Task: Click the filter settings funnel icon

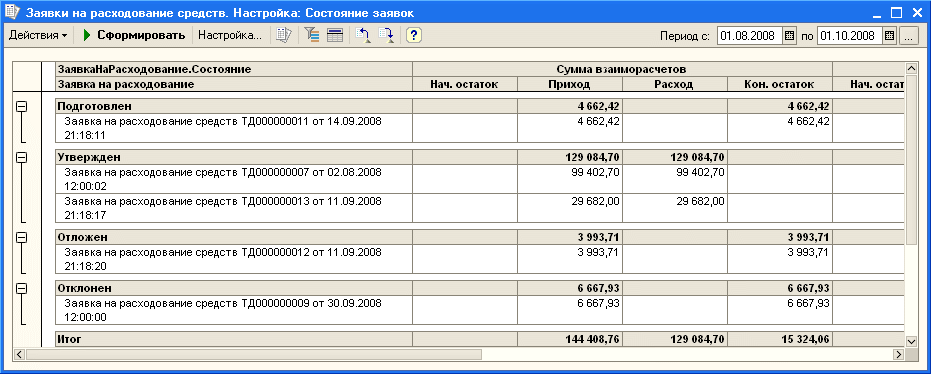Action: coord(312,36)
